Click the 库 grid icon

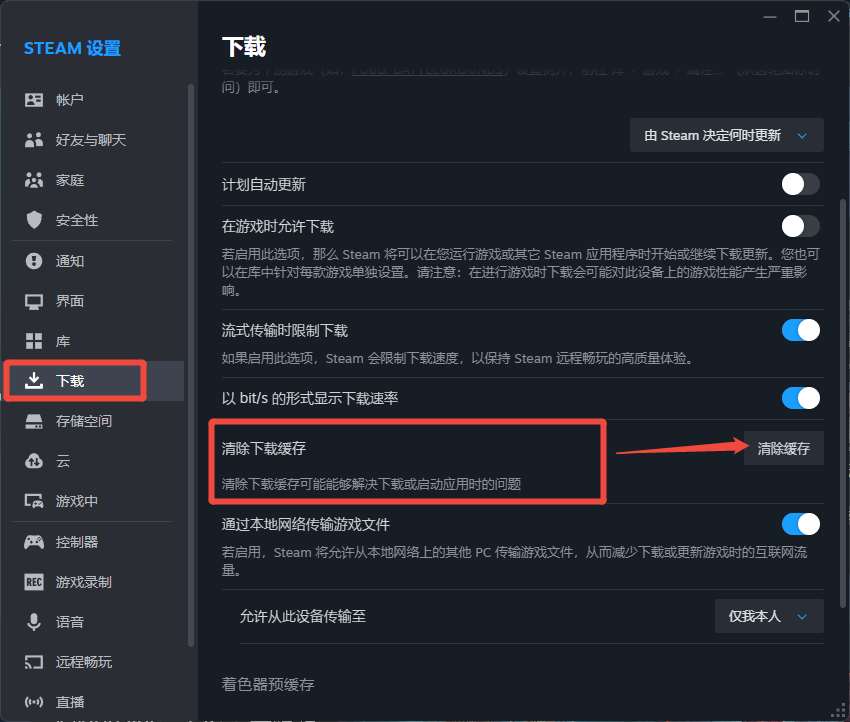click(34, 341)
